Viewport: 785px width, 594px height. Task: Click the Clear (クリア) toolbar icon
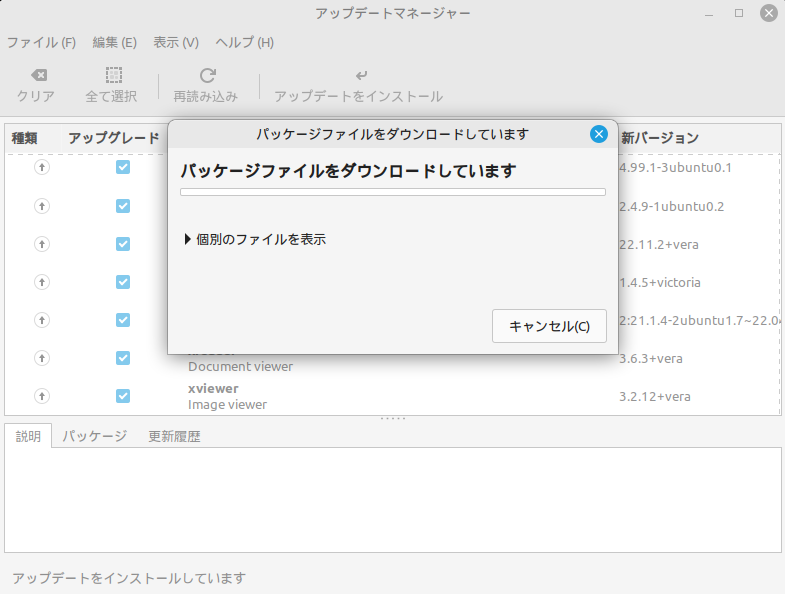point(39,75)
